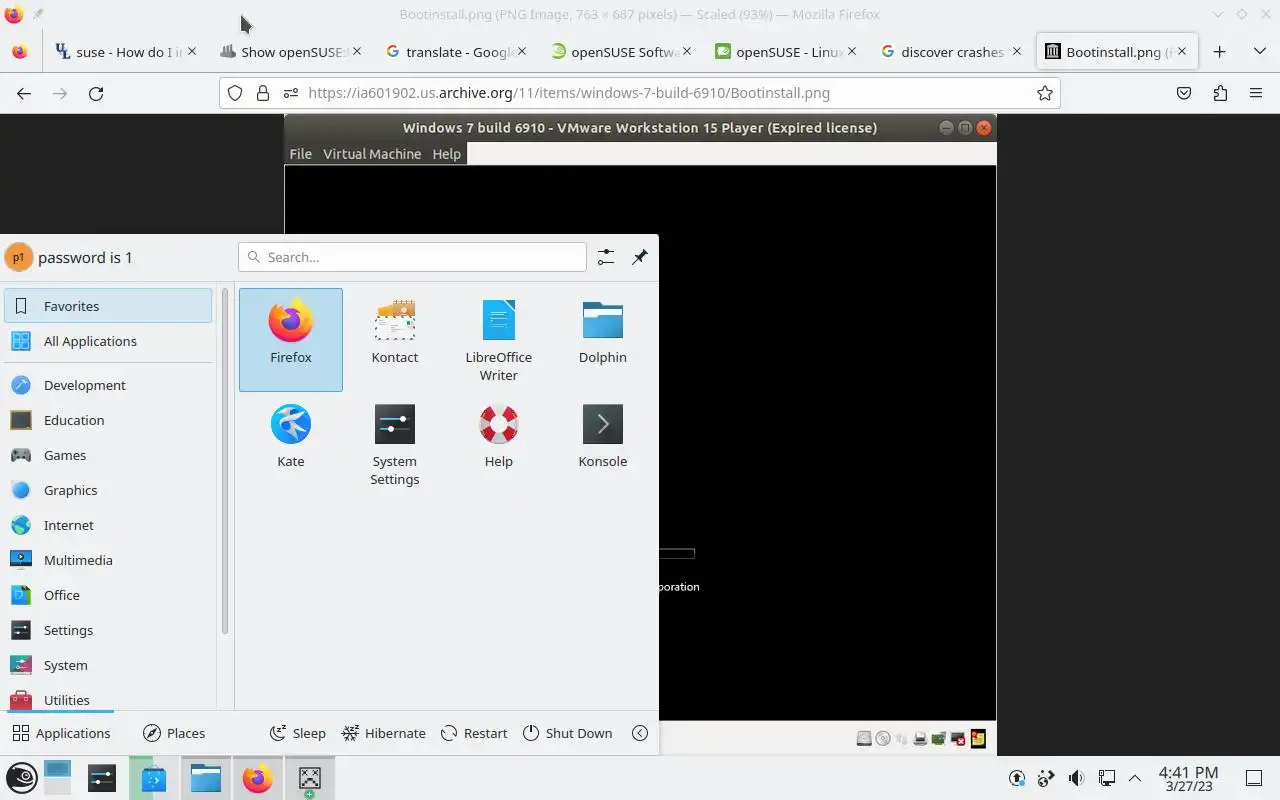This screenshot has width=1280, height=800.
Task: Open the pinned Firefox tab
Action: 20,52
